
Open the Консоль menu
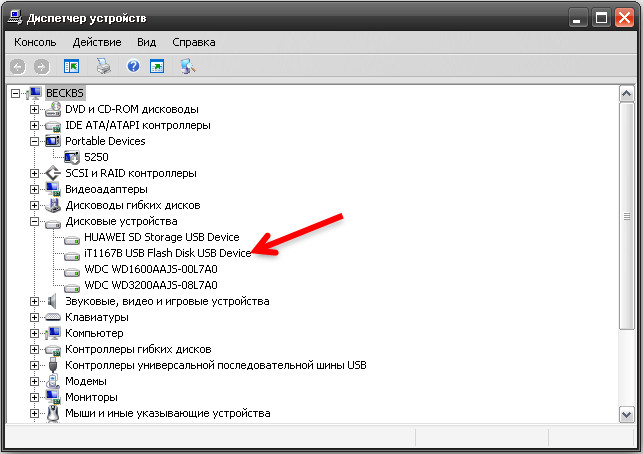coord(35,43)
